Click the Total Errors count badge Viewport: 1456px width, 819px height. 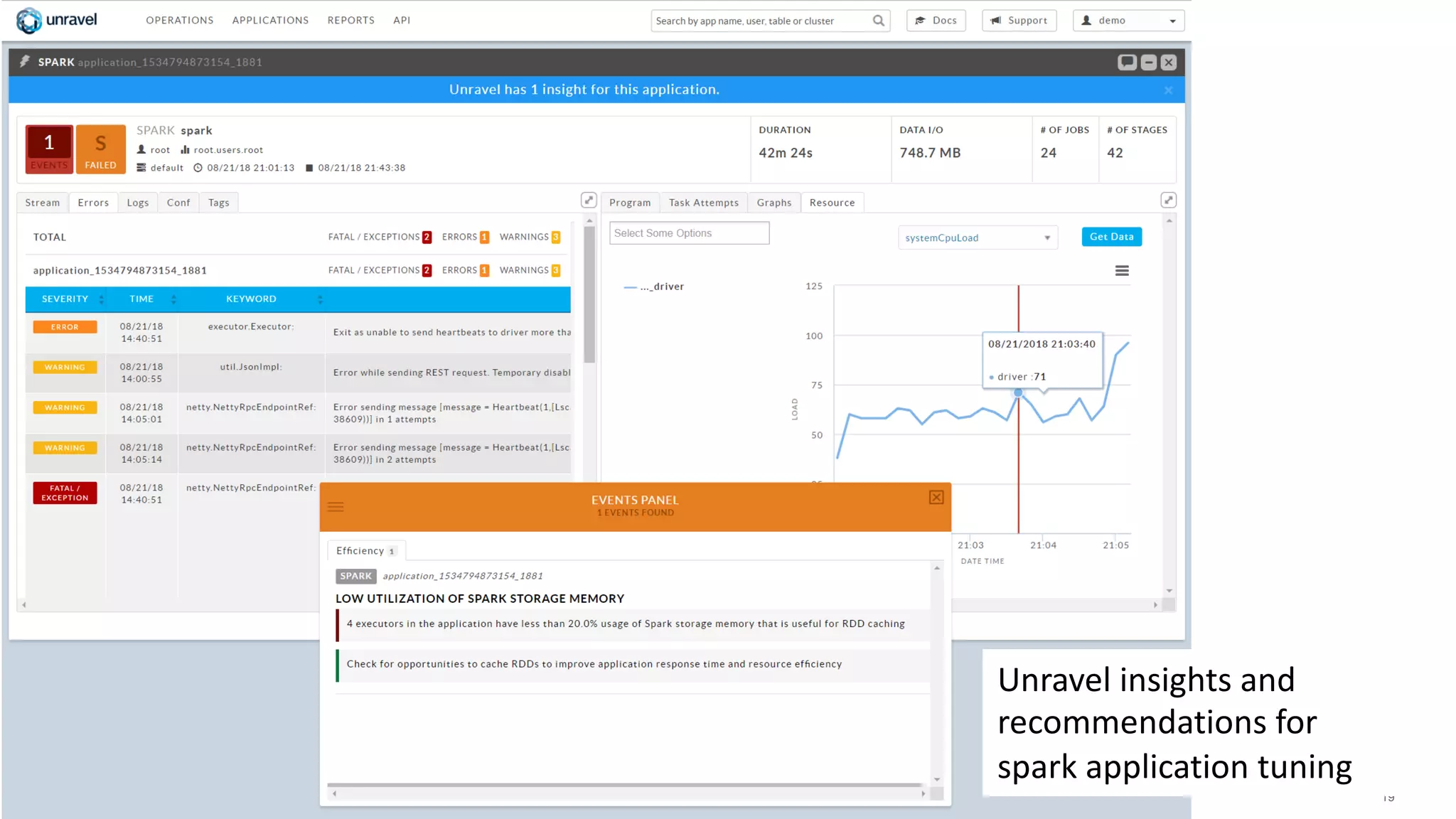coord(484,237)
